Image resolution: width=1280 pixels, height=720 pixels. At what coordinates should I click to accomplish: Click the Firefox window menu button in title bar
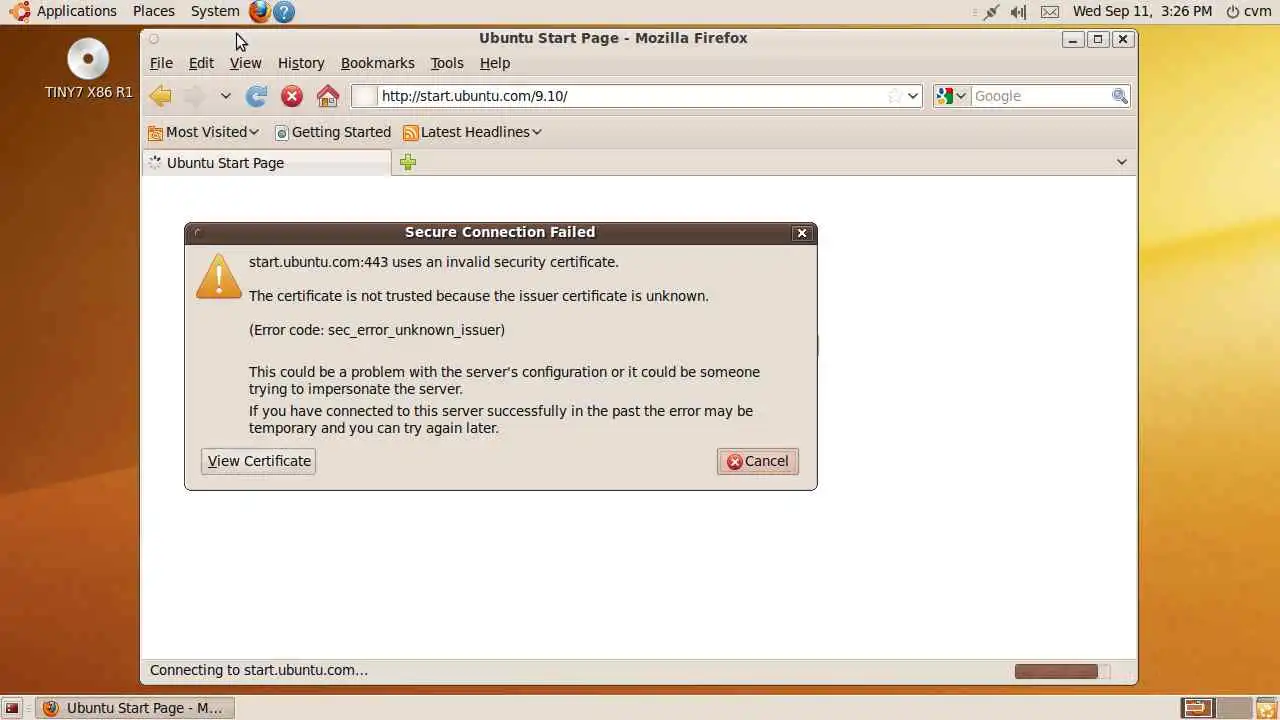click(x=153, y=39)
